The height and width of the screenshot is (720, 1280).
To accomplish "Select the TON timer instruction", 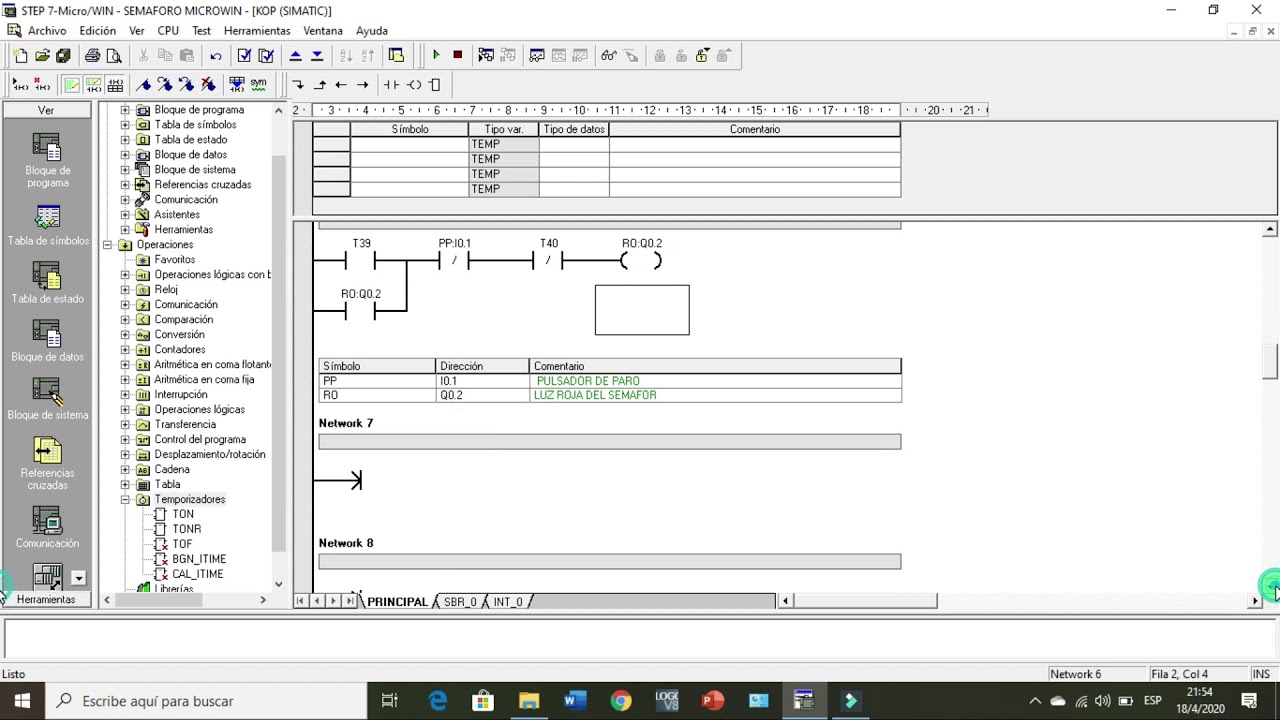I will tap(183, 515).
